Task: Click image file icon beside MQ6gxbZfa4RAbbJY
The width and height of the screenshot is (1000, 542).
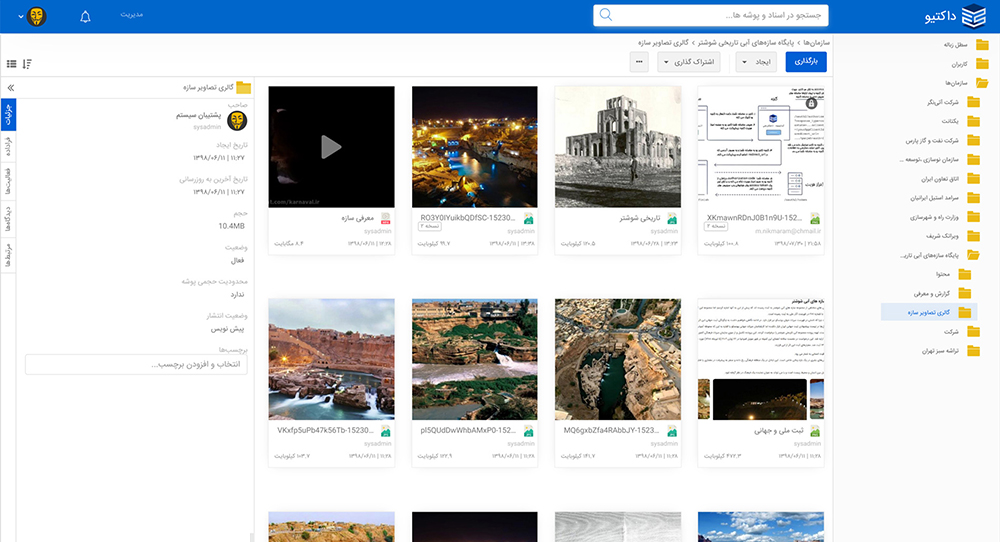Action: coord(672,432)
